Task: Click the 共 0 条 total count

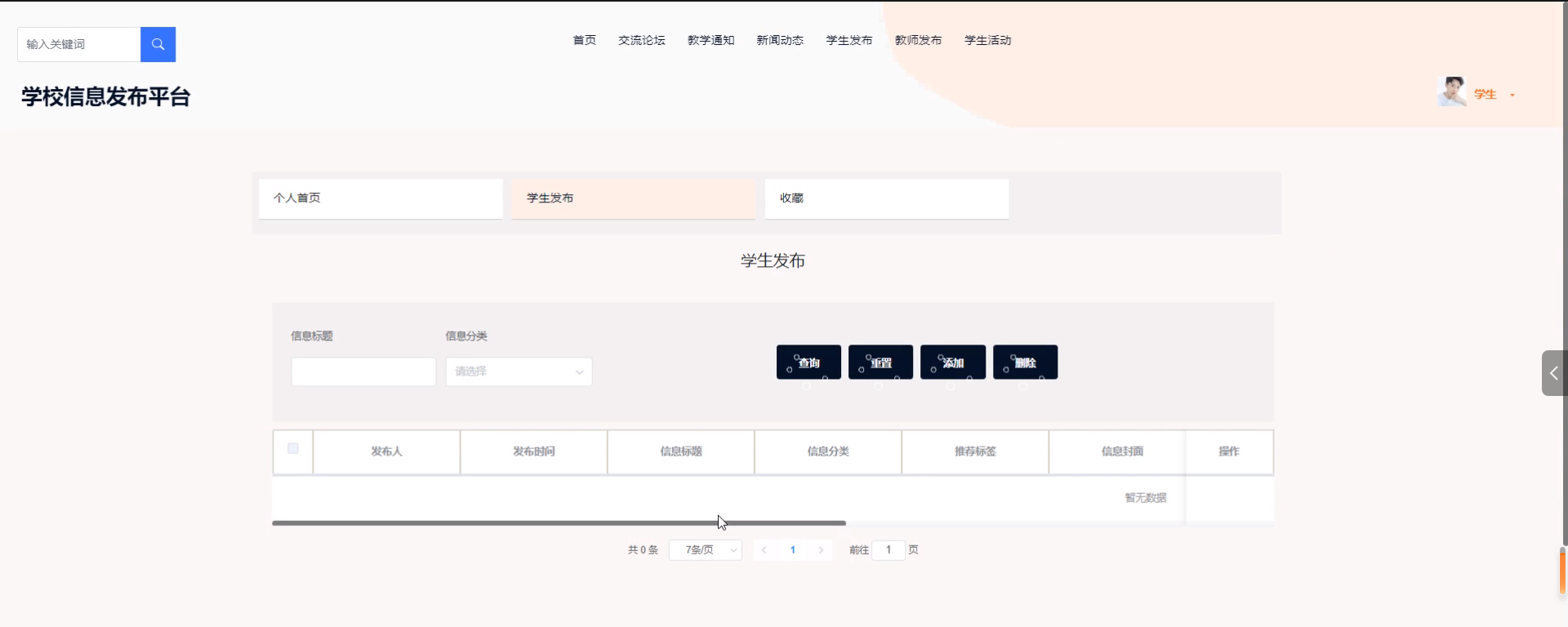Action: [643, 550]
